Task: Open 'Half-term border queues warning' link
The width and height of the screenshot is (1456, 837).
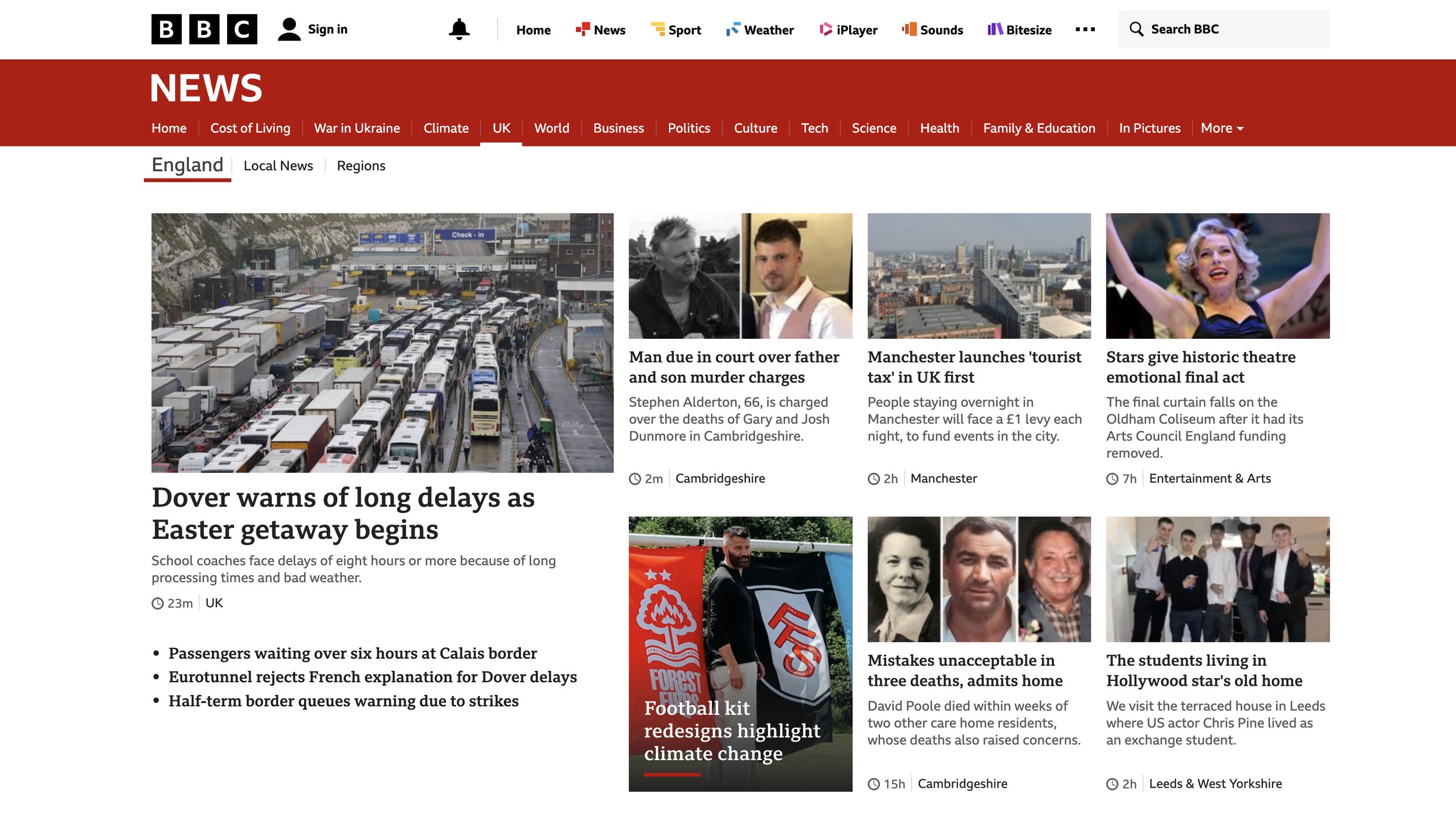Action: (x=343, y=701)
